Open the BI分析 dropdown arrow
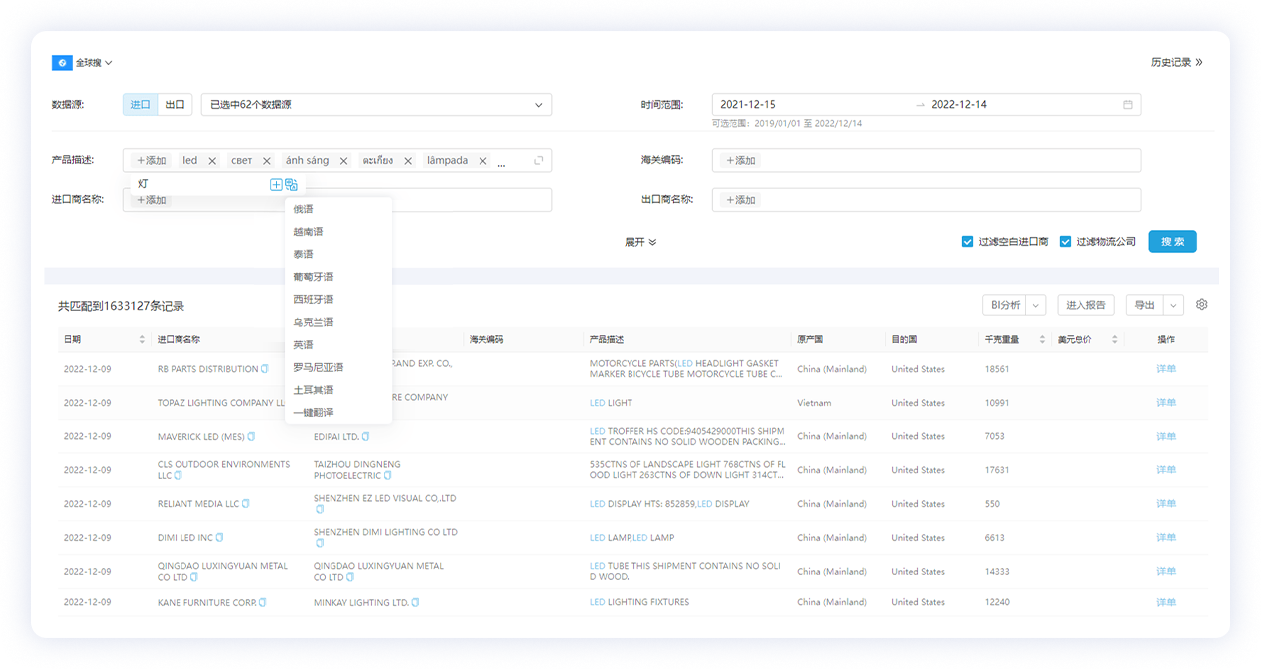Screen dimensions: 1261x669 [1036, 306]
